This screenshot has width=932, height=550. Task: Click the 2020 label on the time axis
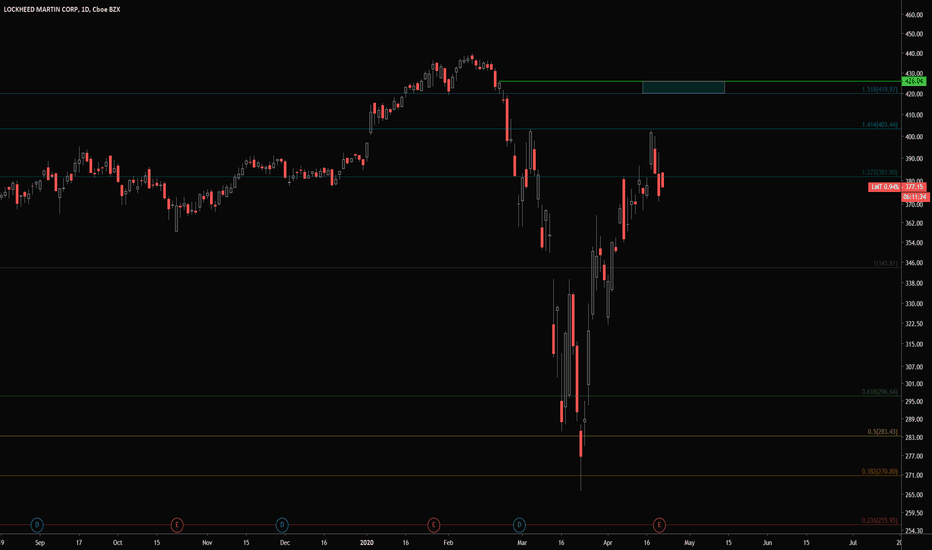[367, 543]
